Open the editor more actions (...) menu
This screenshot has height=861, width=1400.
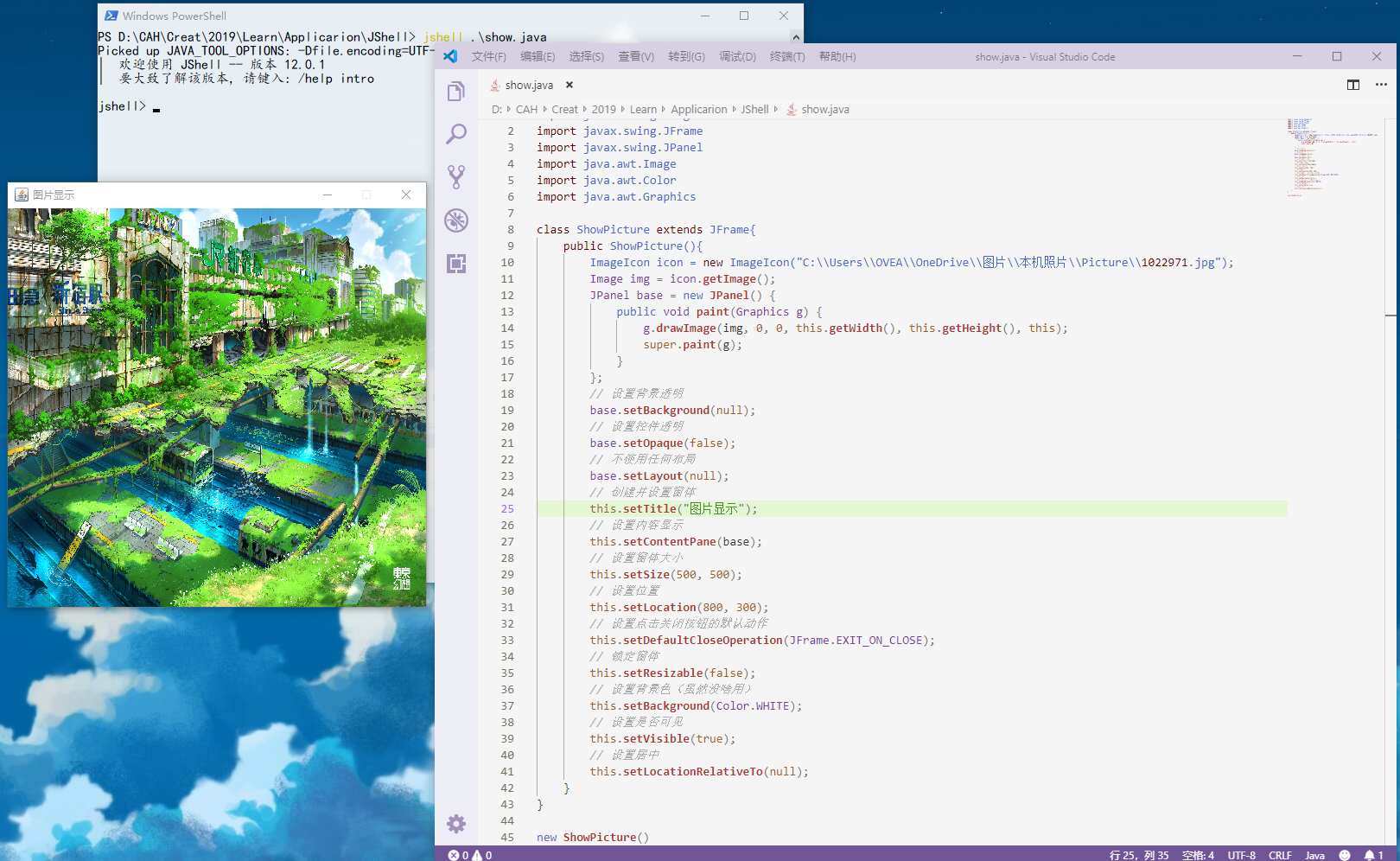pos(1380,85)
